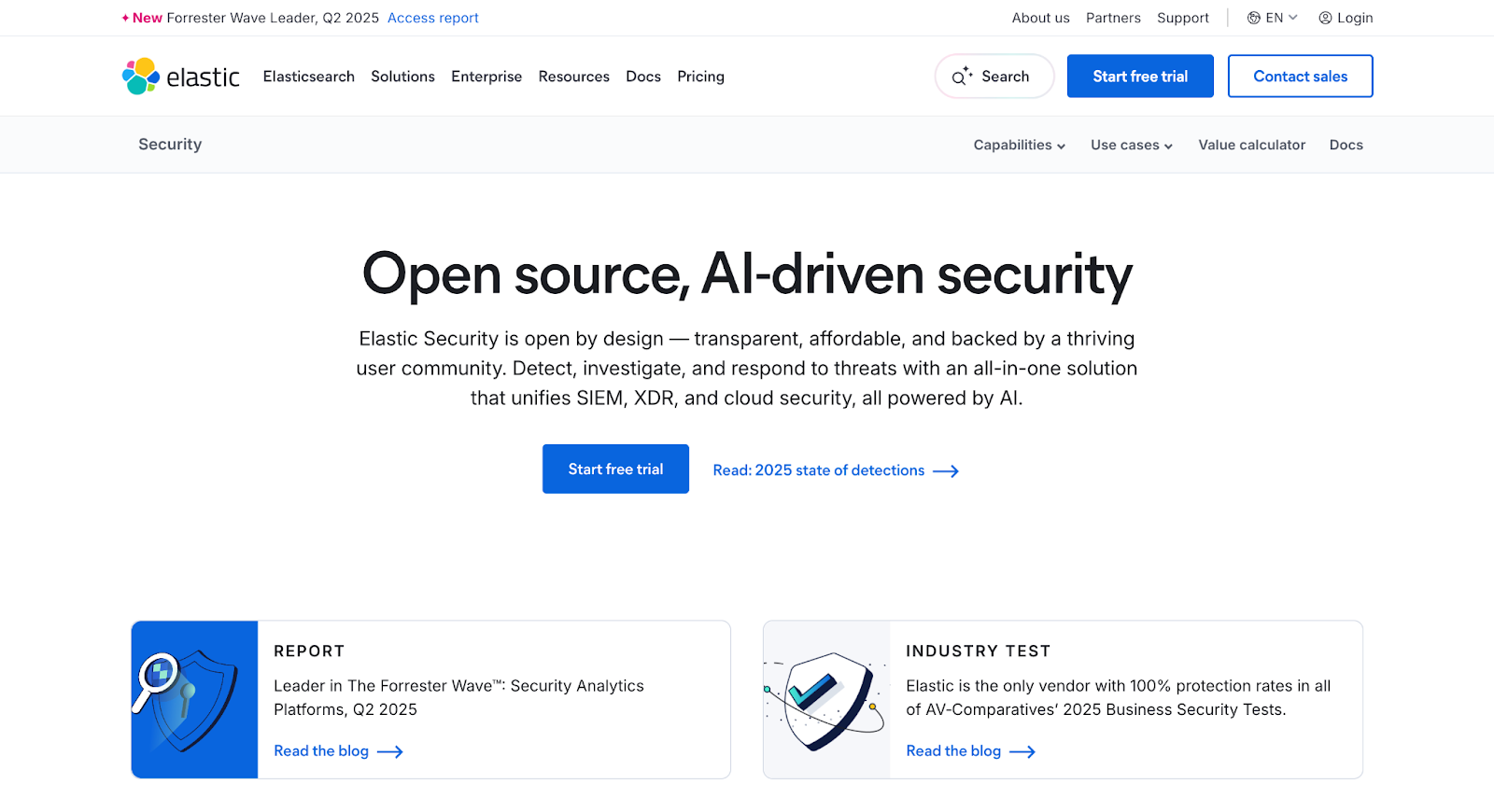Open the Solutions menu
Viewport: 1494px width, 812px height.
[402, 77]
